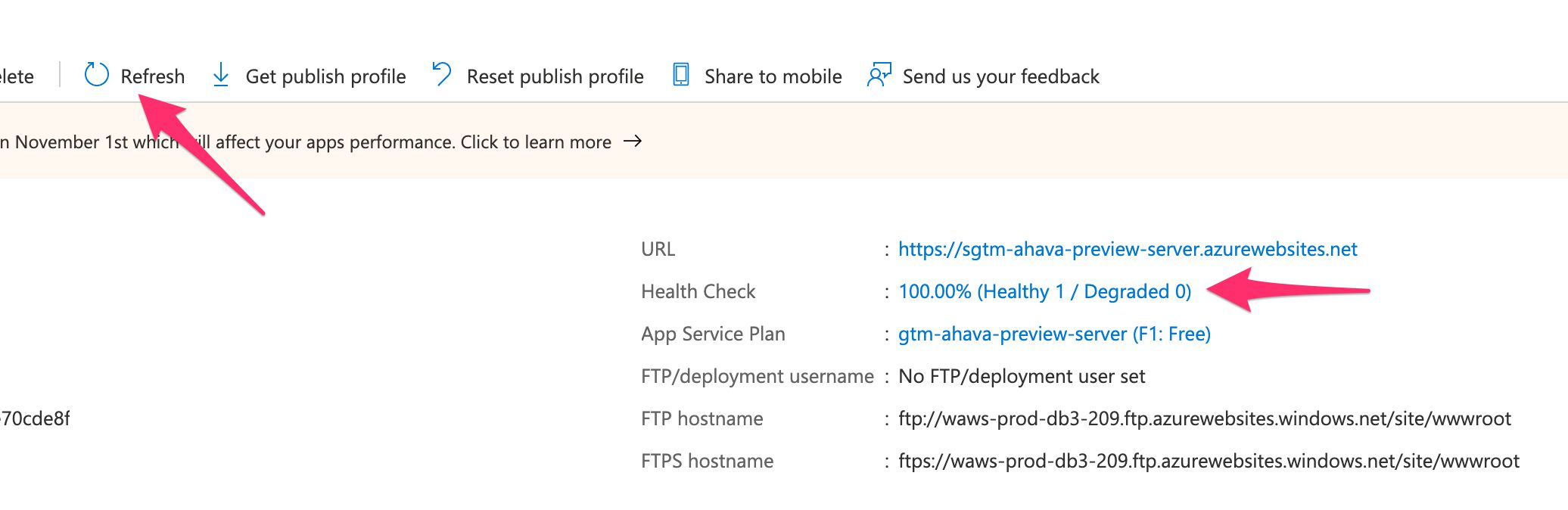
Task: Click the Health Check field label
Action: 698,291
